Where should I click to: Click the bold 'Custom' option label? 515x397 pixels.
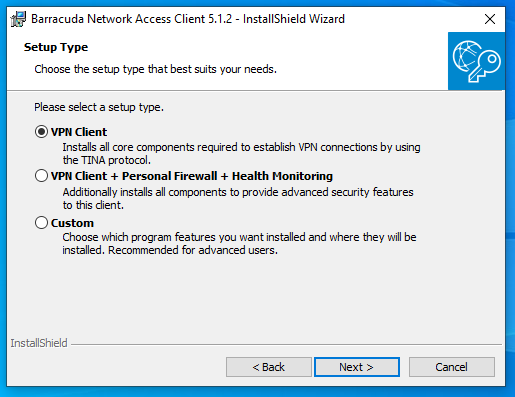point(72,223)
